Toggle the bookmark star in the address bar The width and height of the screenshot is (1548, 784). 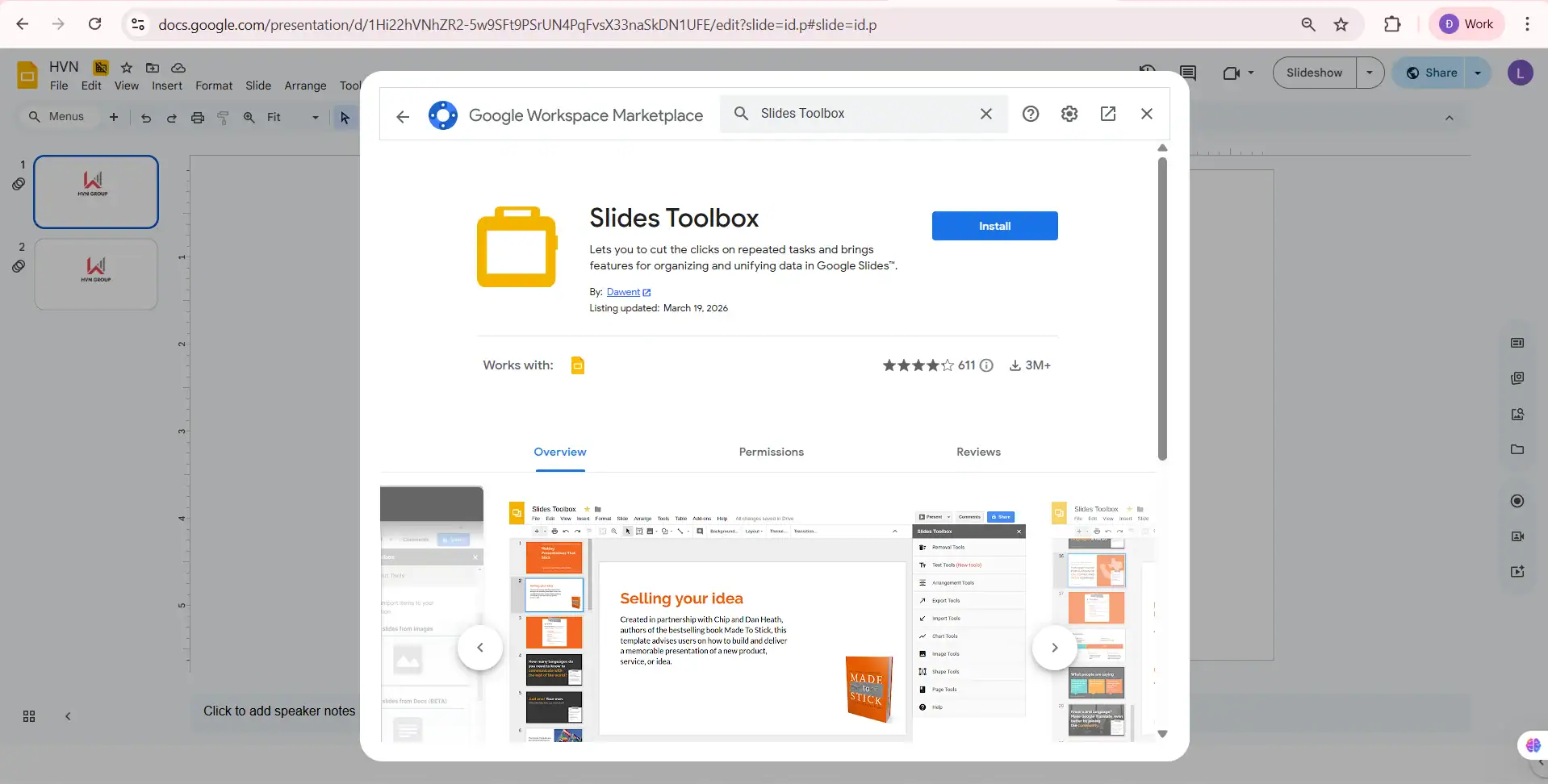(x=1341, y=24)
